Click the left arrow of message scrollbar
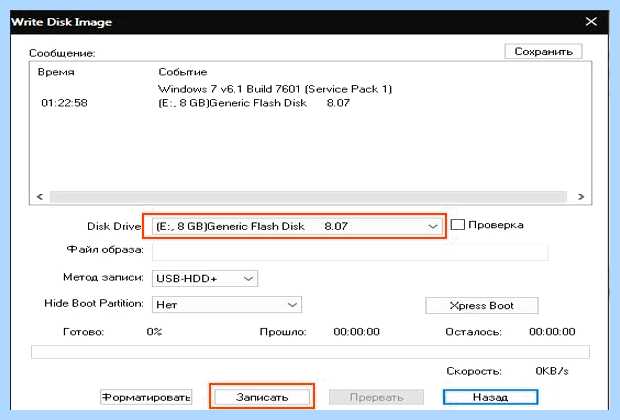This screenshot has height=420, width=620. [40, 197]
